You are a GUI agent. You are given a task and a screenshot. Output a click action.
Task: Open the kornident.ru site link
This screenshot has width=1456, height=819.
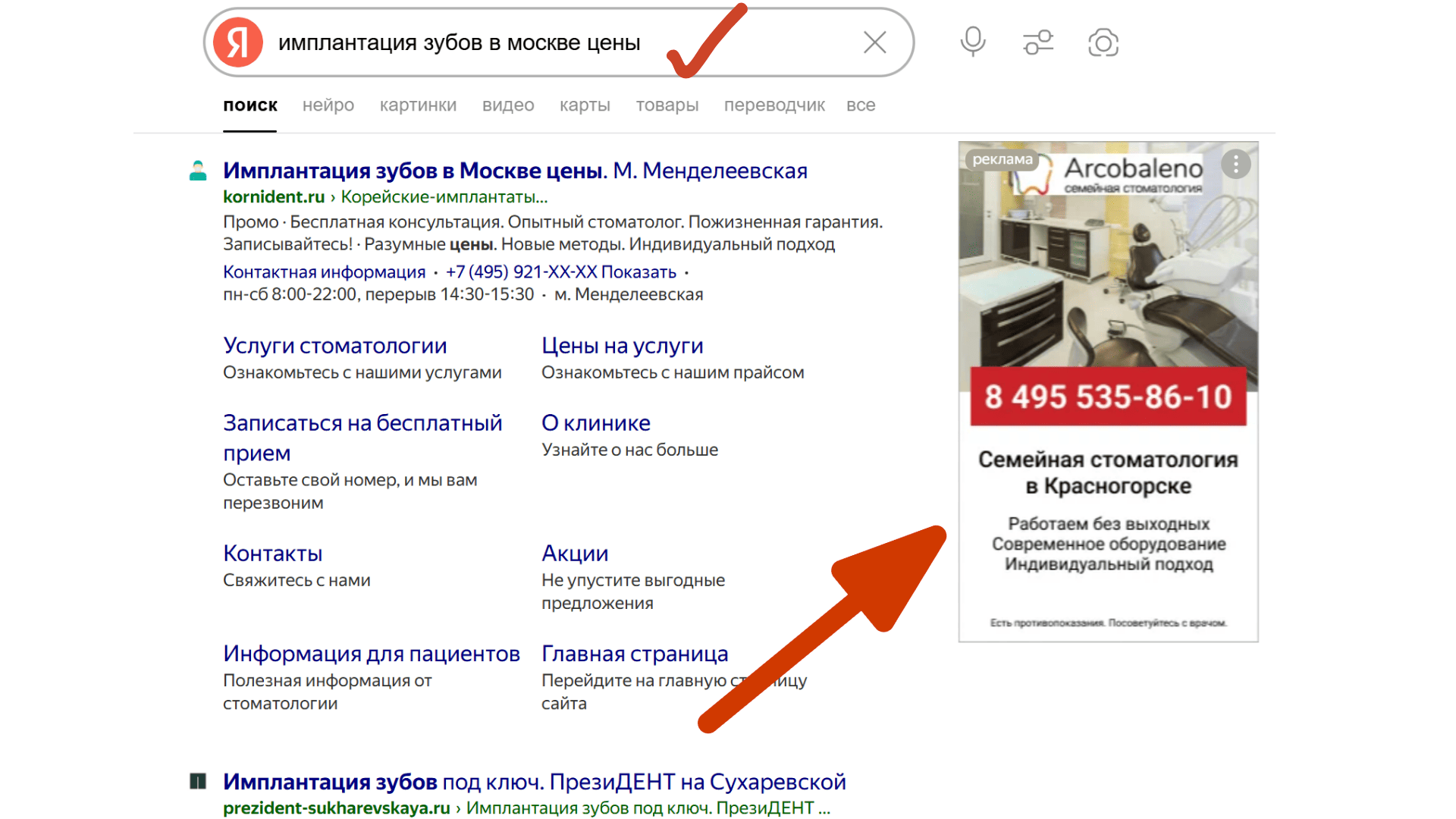point(274,197)
